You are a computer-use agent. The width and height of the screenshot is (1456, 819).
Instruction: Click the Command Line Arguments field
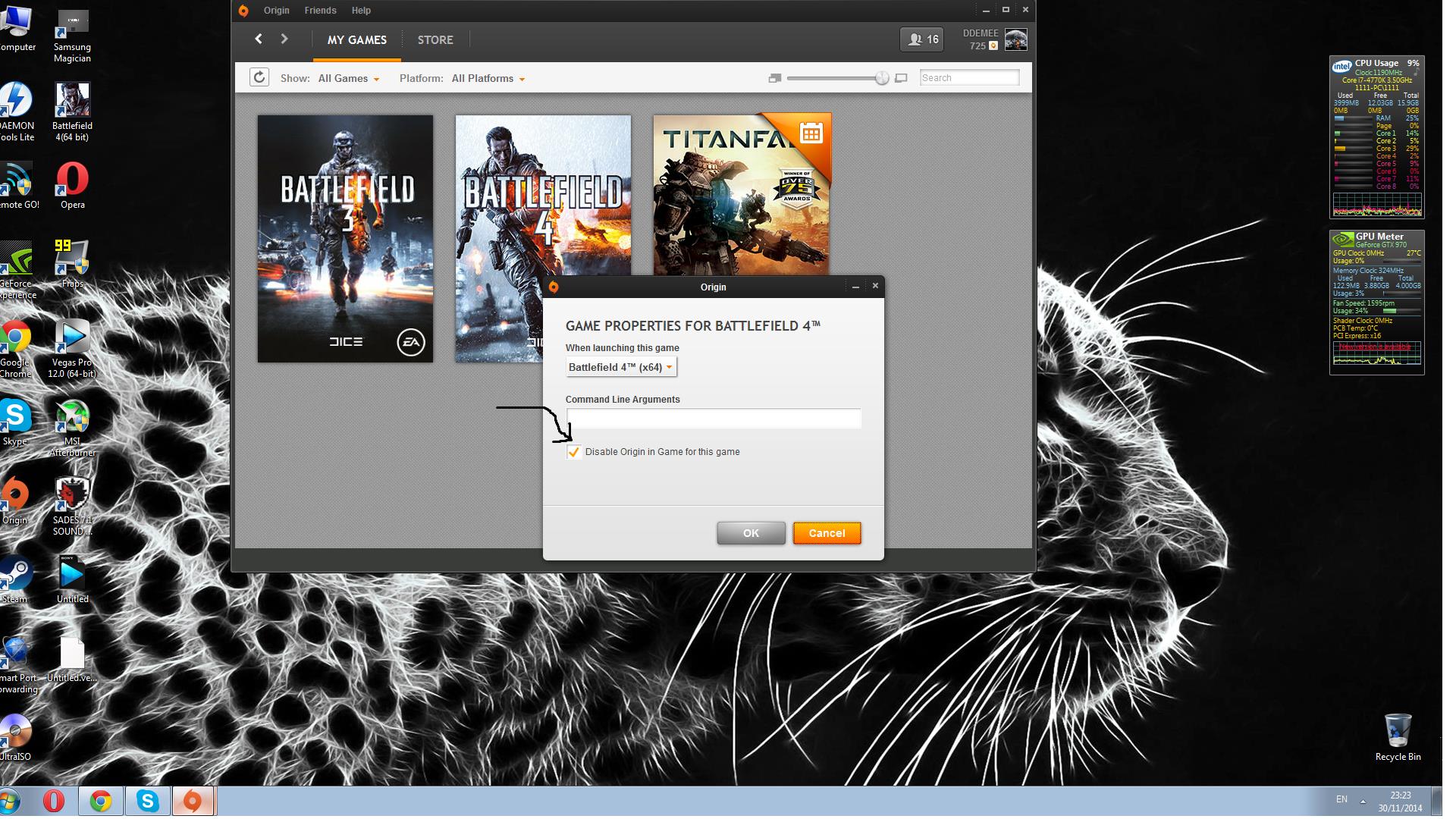click(713, 418)
